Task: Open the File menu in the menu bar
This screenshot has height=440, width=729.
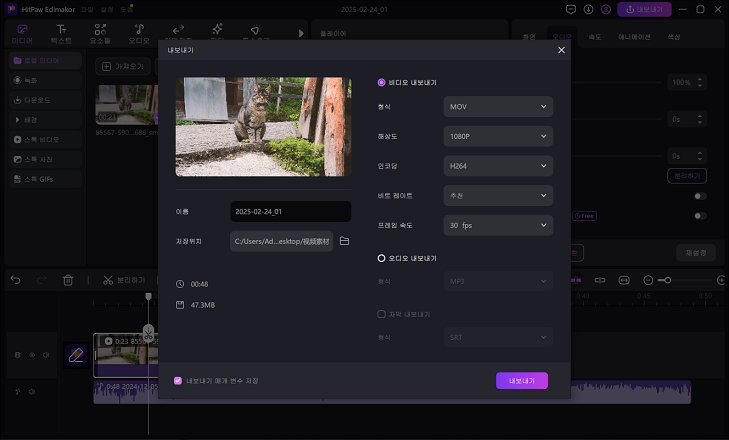Action: tap(87, 9)
